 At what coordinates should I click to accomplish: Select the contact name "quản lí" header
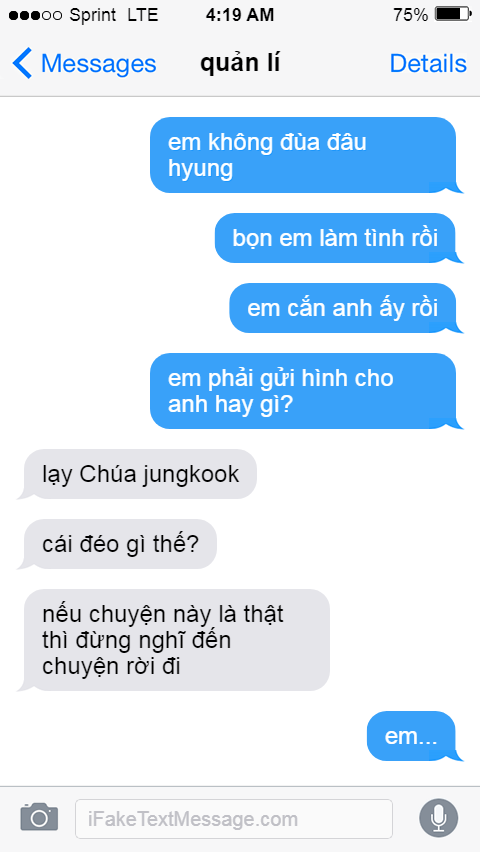point(240,64)
